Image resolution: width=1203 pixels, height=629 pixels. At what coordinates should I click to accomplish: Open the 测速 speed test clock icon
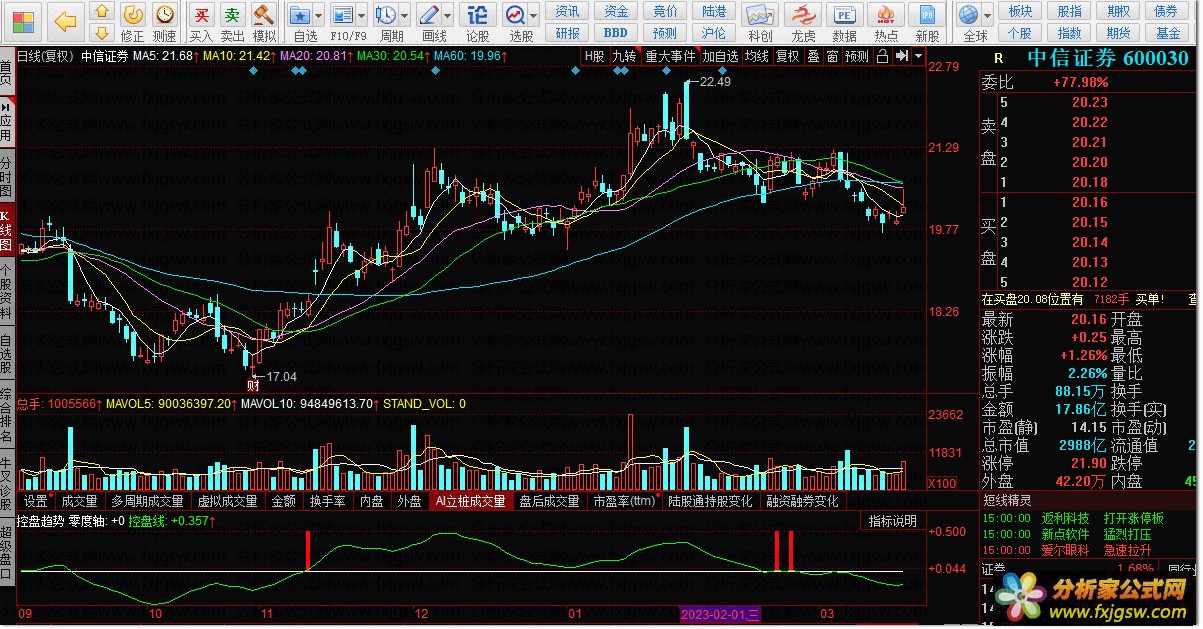point(165,14)
